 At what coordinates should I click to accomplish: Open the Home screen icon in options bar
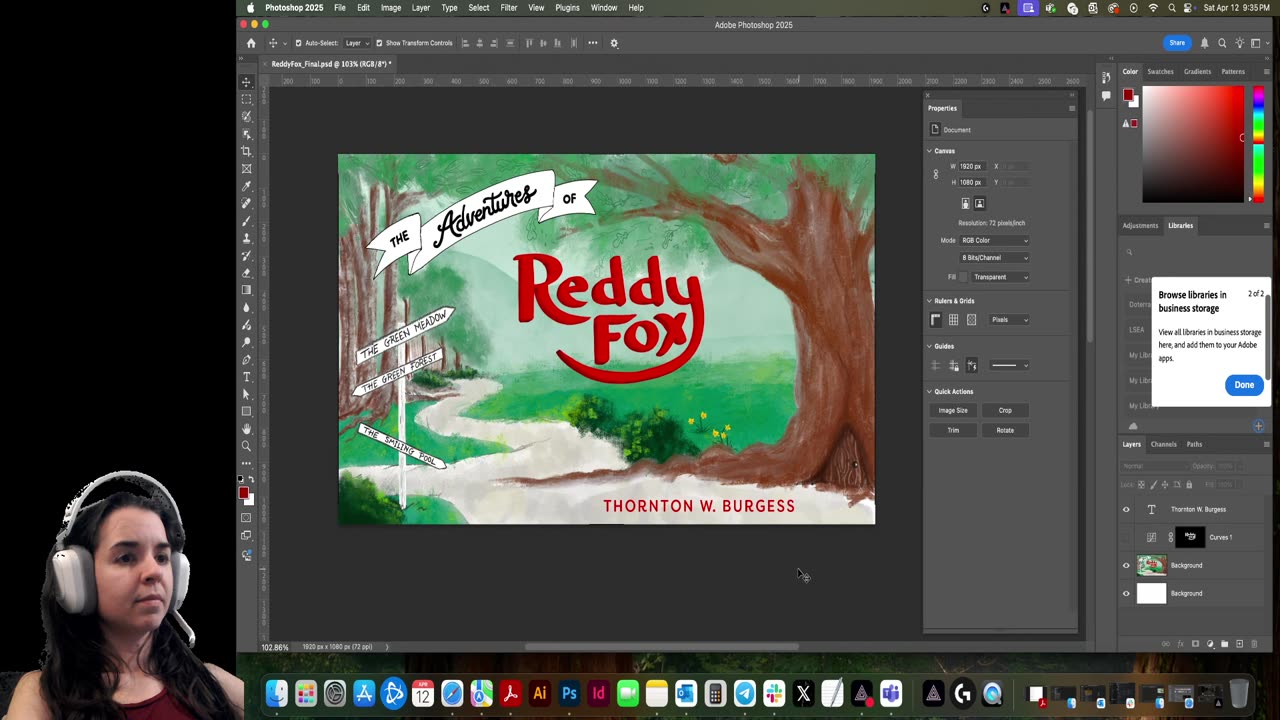click(x=251, y=43)
